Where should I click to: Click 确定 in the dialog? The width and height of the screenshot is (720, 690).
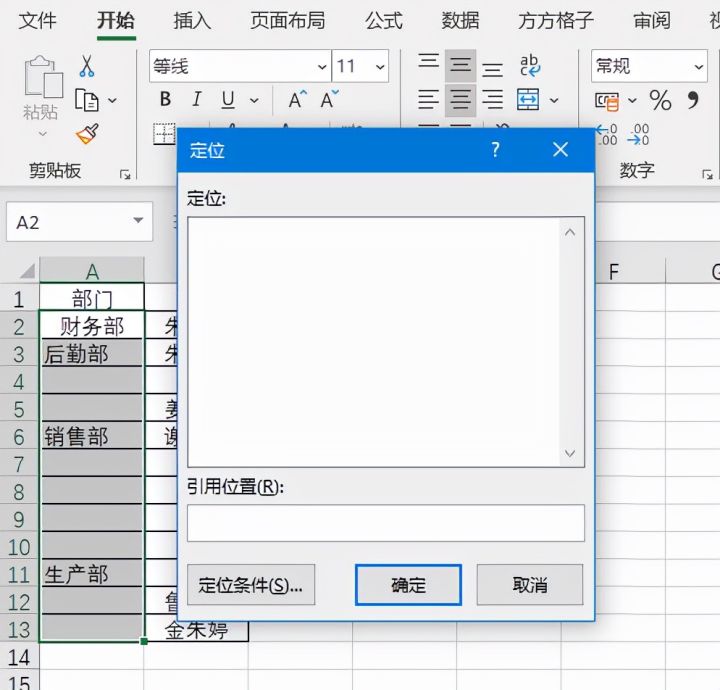coord(408,585)
